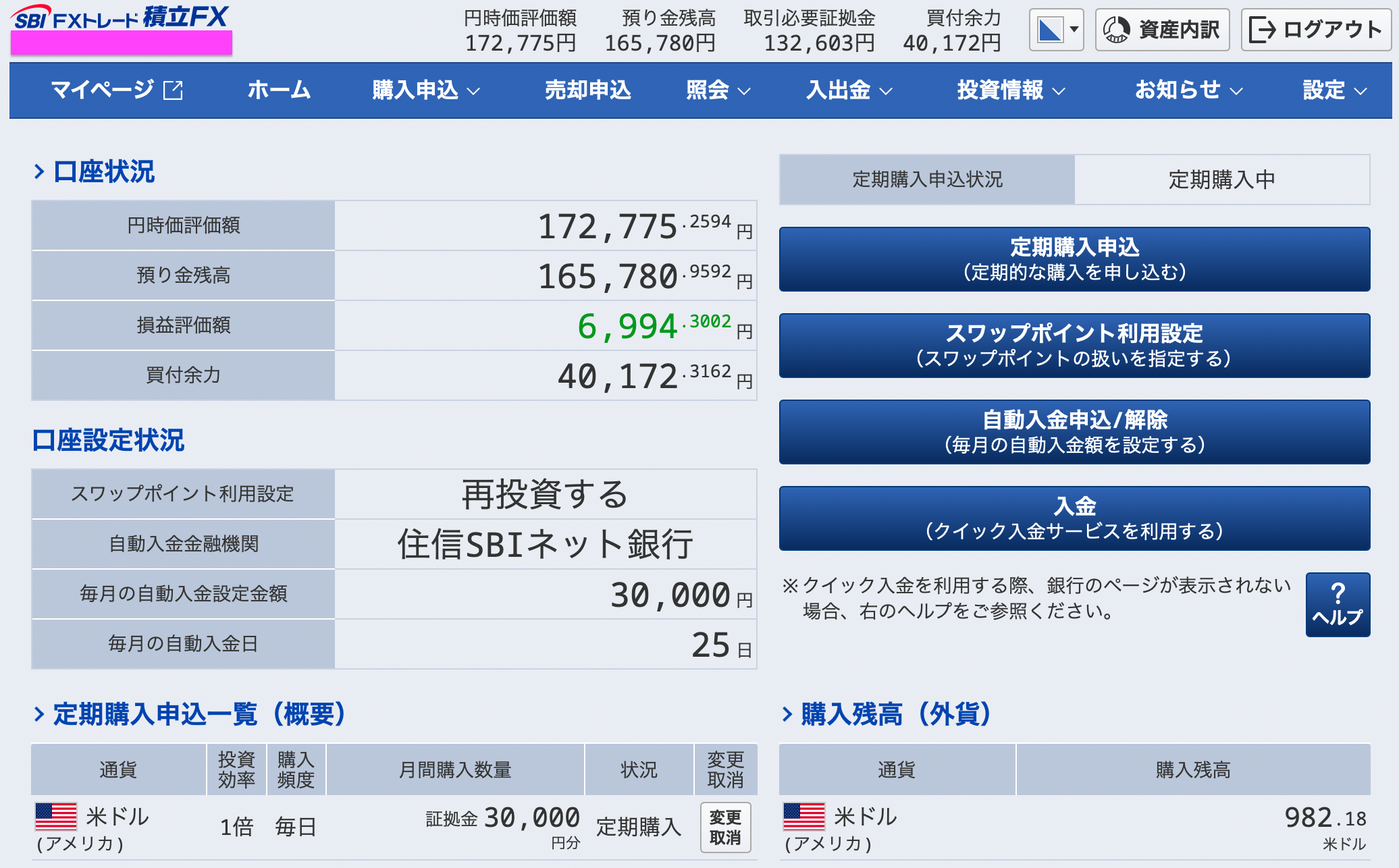
Task: Click the US flag in 購入残高 table
Action: 803,816
